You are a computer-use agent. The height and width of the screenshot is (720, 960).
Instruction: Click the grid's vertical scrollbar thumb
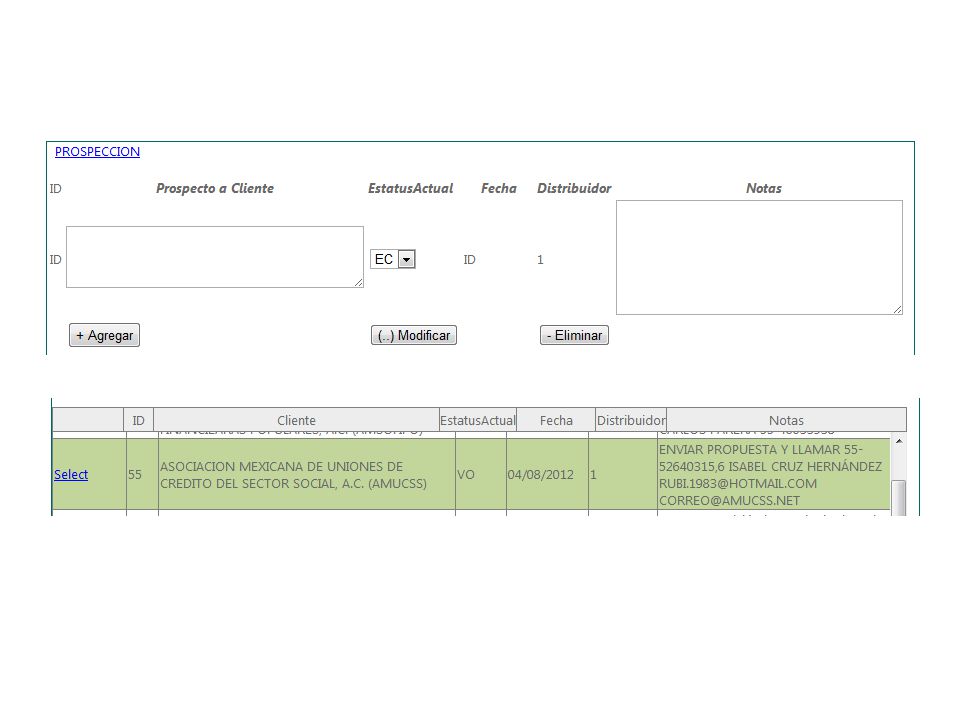[x=899, y=498]
